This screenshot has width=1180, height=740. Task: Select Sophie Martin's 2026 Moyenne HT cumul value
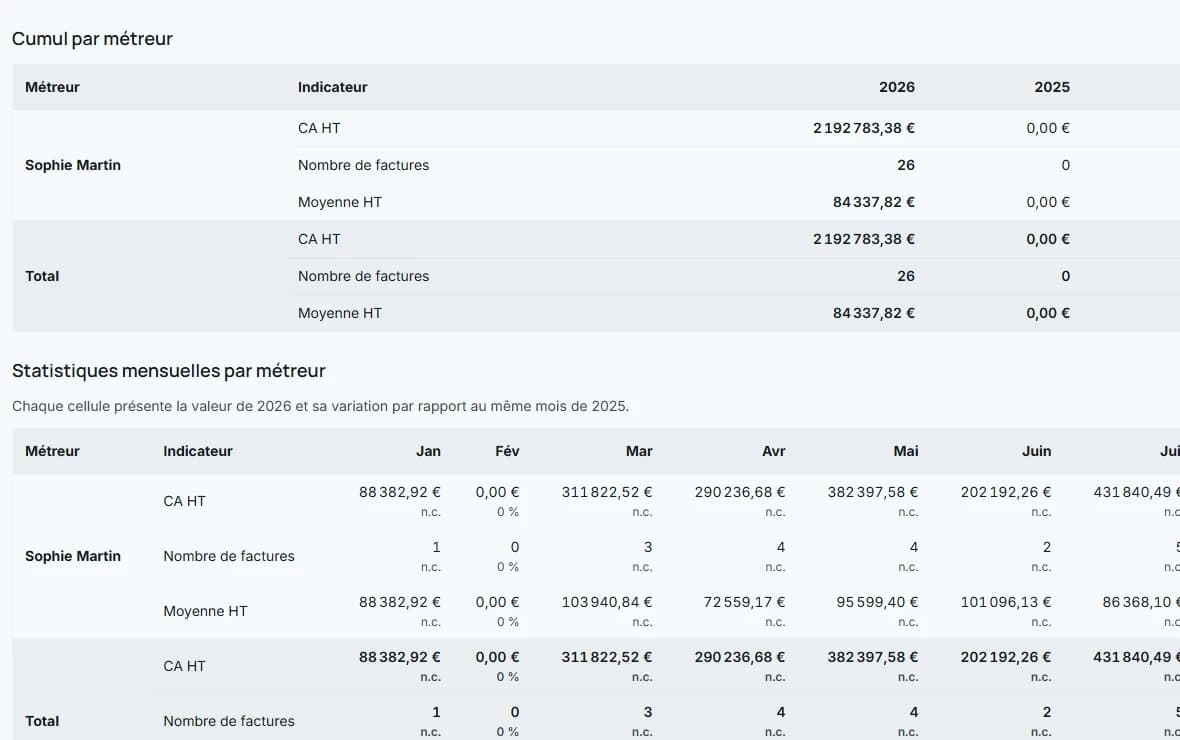pyautogui.click(x=874, y=203)
